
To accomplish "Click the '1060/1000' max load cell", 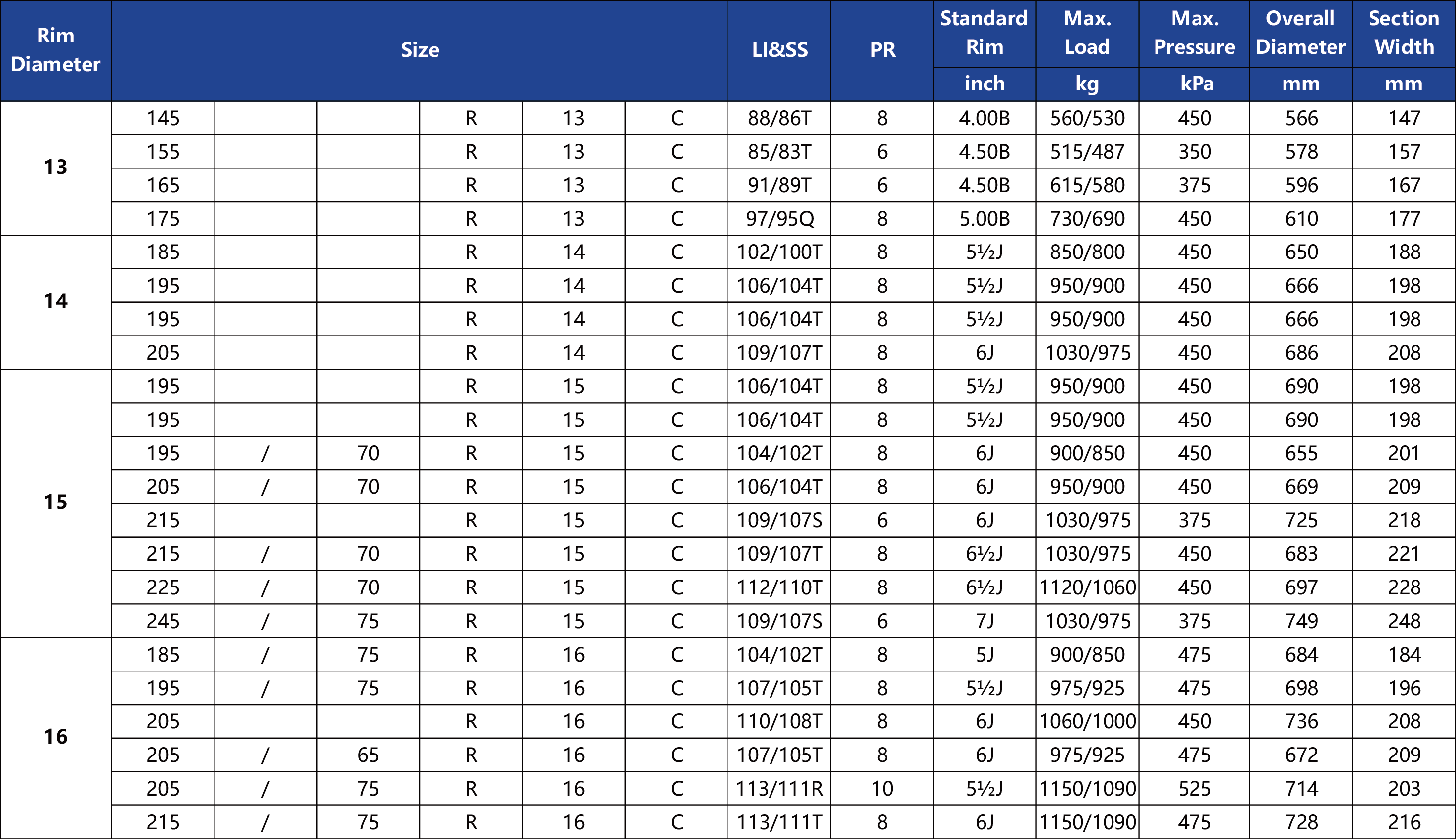I will [x=1087, y=721].
